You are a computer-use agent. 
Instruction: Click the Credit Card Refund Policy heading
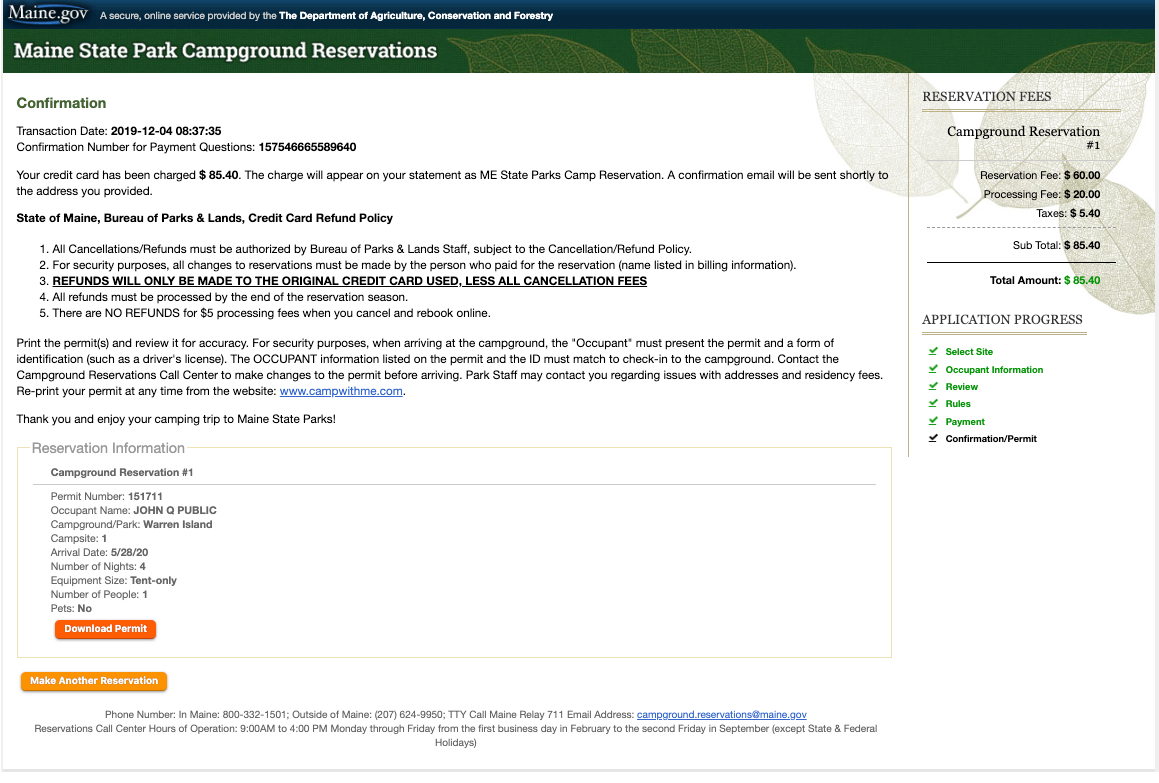[x=205, y=218]
